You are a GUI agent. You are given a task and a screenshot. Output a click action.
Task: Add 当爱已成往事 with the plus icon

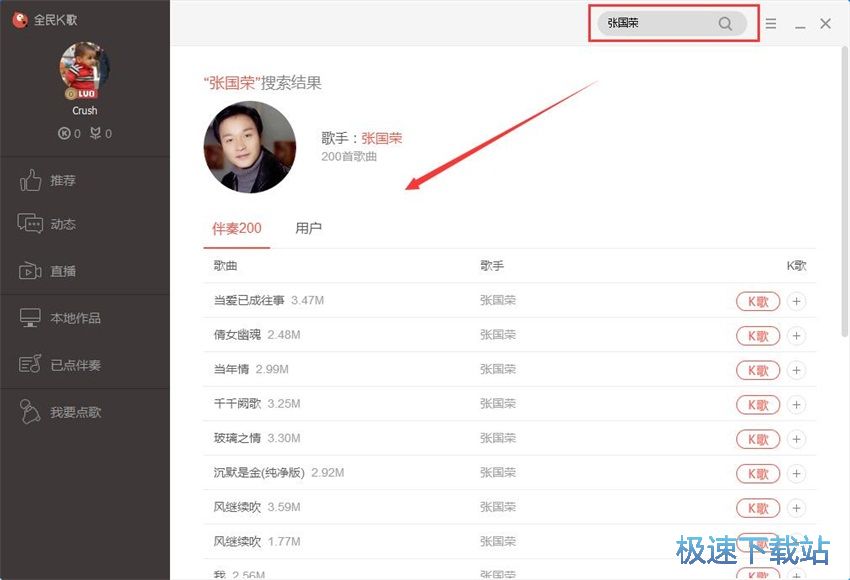[796, 301]
